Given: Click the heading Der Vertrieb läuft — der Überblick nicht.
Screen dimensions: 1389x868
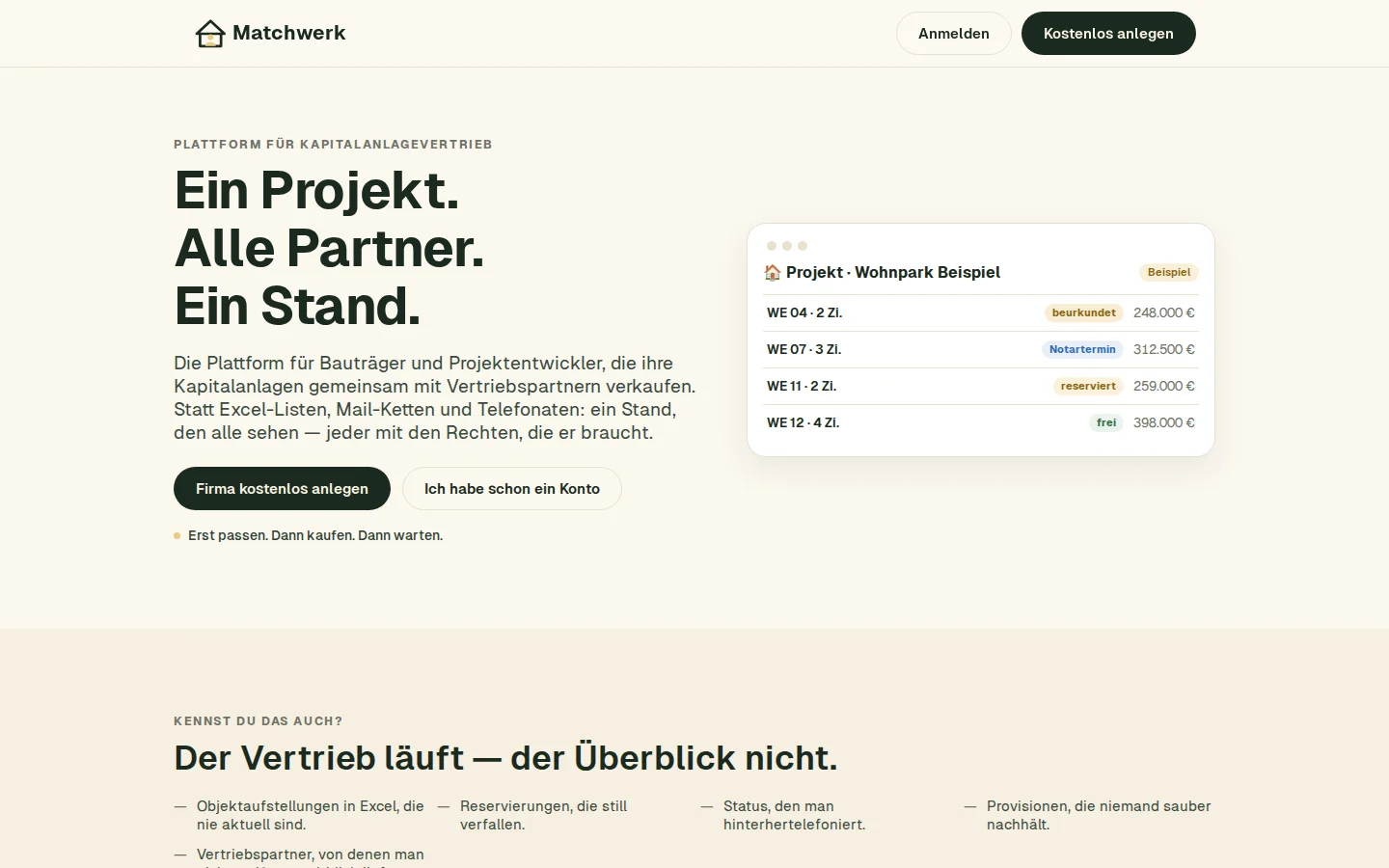Looking at the screenshot, I should coord(505,758).
